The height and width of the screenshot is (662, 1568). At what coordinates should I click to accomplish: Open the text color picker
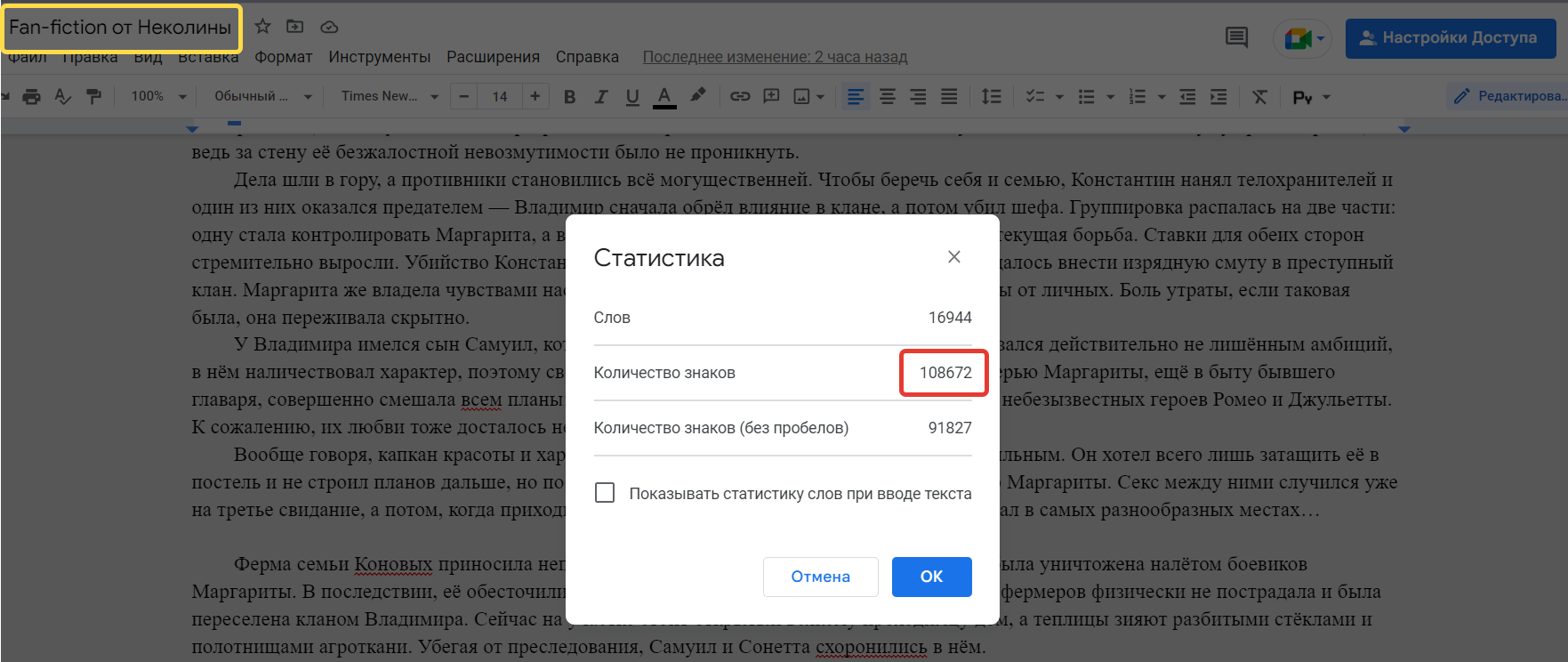(664, 97)
